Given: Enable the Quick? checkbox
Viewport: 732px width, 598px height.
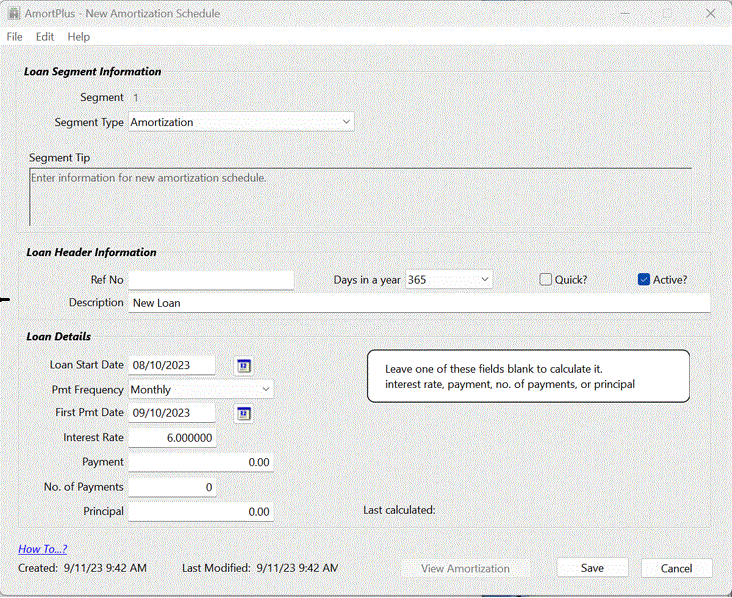Looking at the screenshot, I should pyautogui.click(x=545, y=280).
